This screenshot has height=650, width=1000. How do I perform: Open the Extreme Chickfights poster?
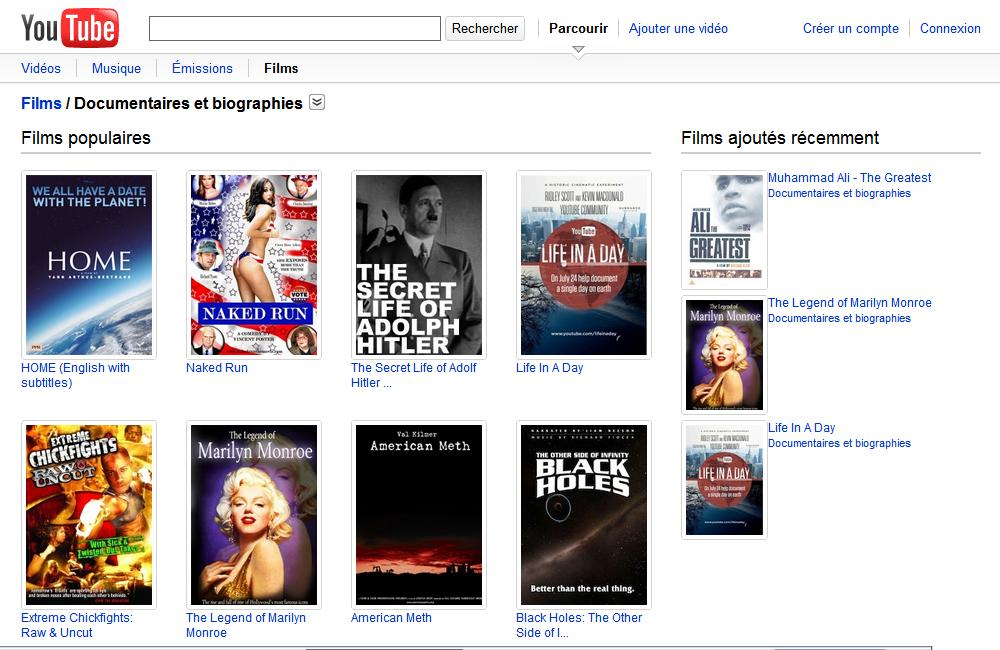[89, 515]
